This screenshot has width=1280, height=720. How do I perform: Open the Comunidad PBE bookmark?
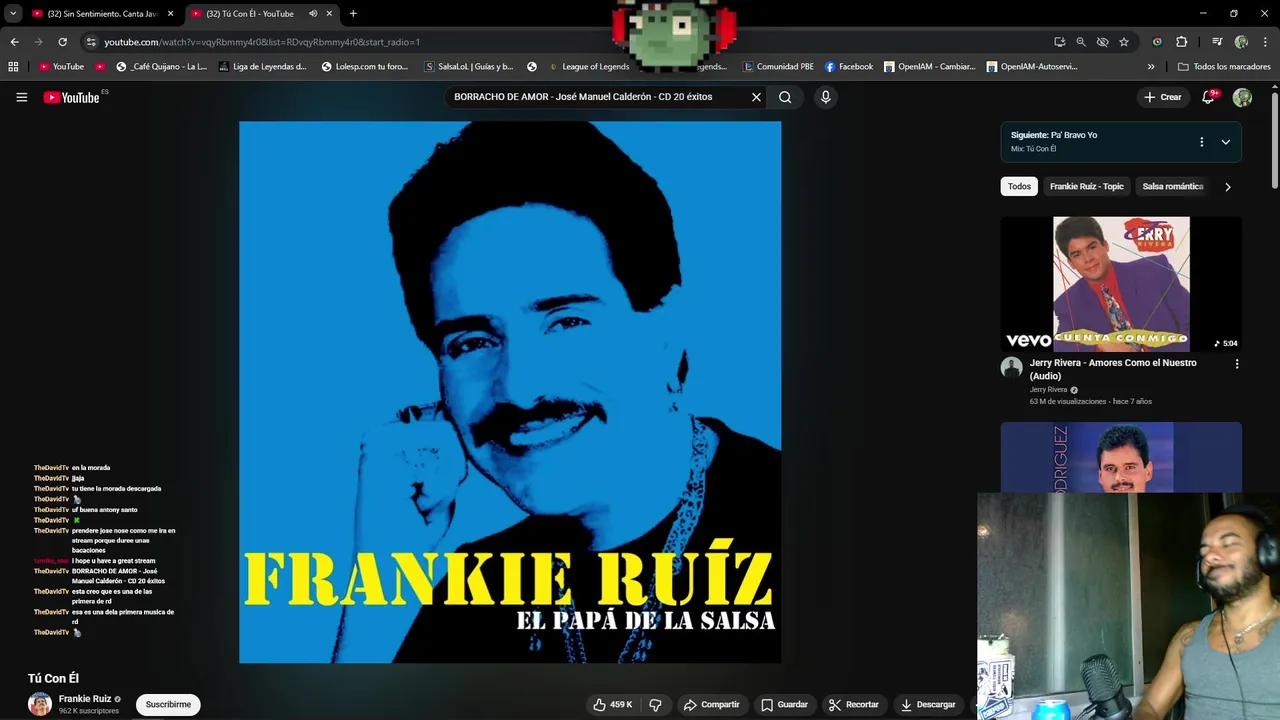point(778,67)
